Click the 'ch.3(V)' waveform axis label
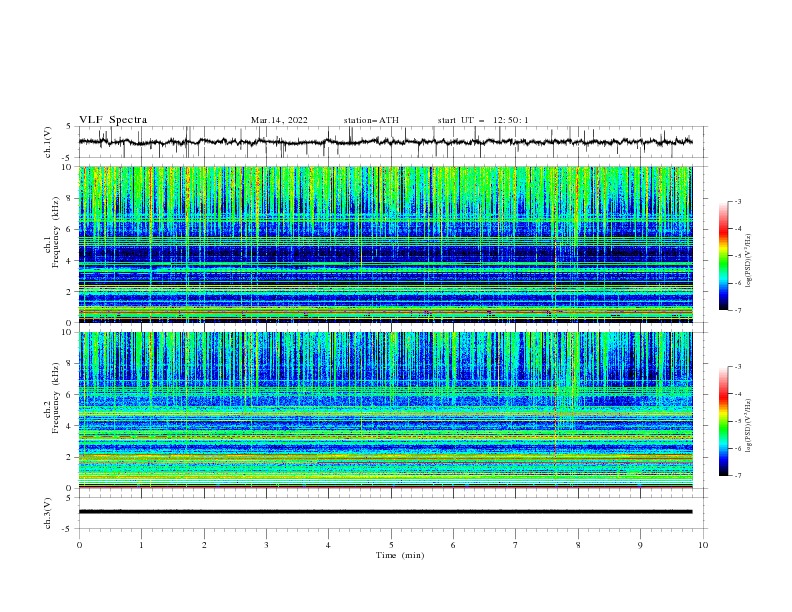792x612 pixels. coord(48,513)
